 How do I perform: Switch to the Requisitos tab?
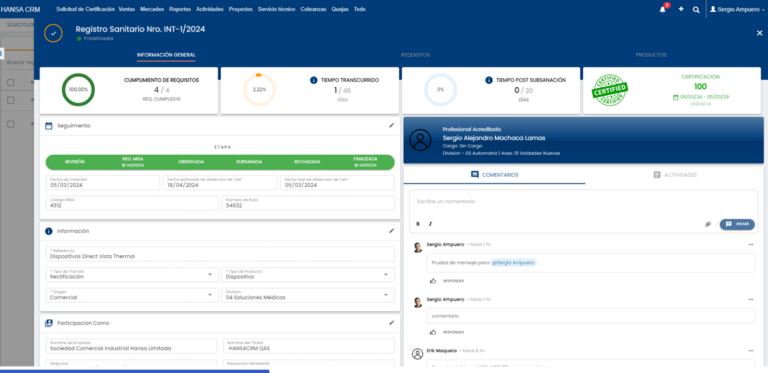[x=415, y=55]
